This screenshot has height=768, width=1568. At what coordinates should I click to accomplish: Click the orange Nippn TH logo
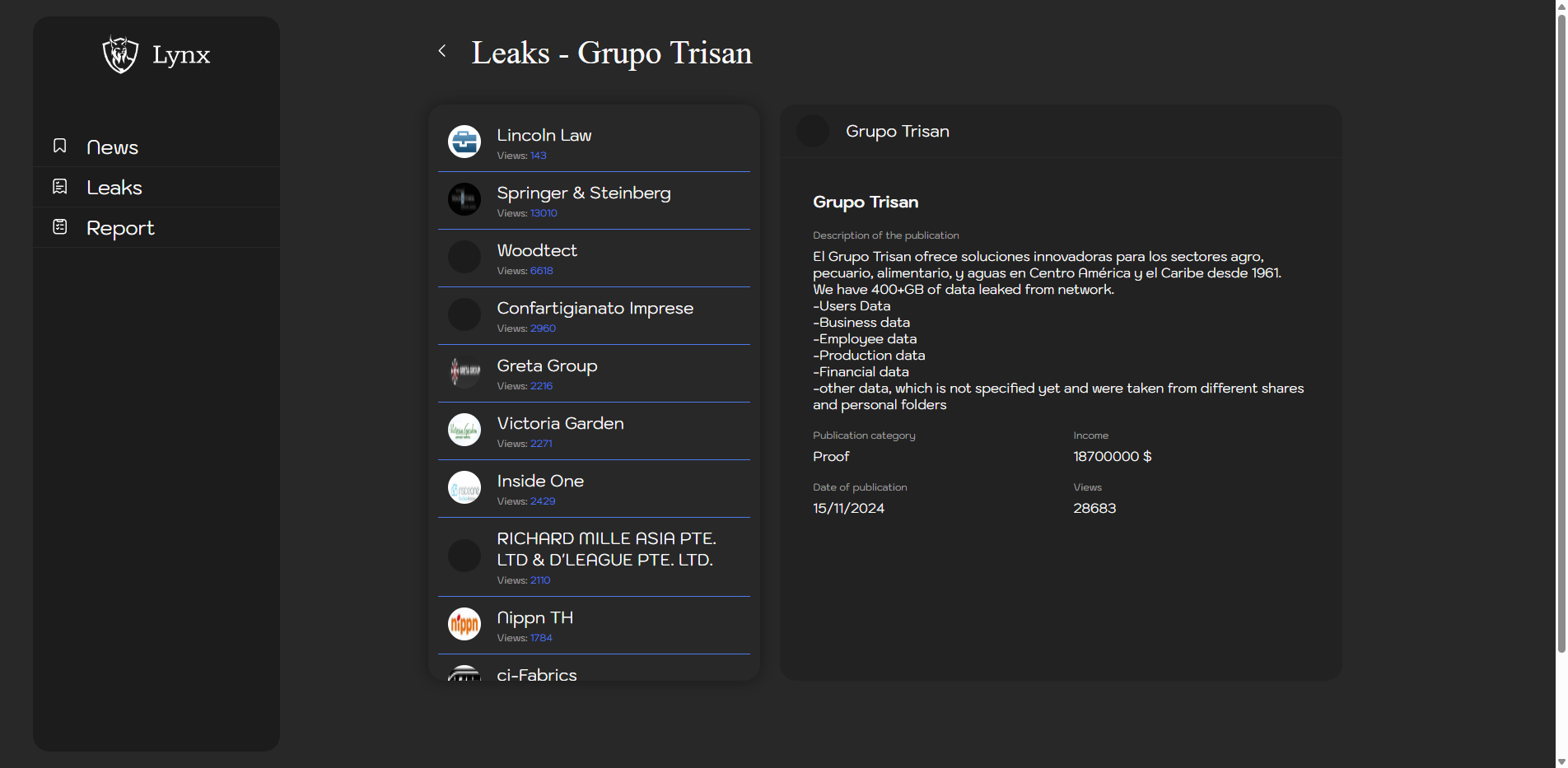coord(464,624)
